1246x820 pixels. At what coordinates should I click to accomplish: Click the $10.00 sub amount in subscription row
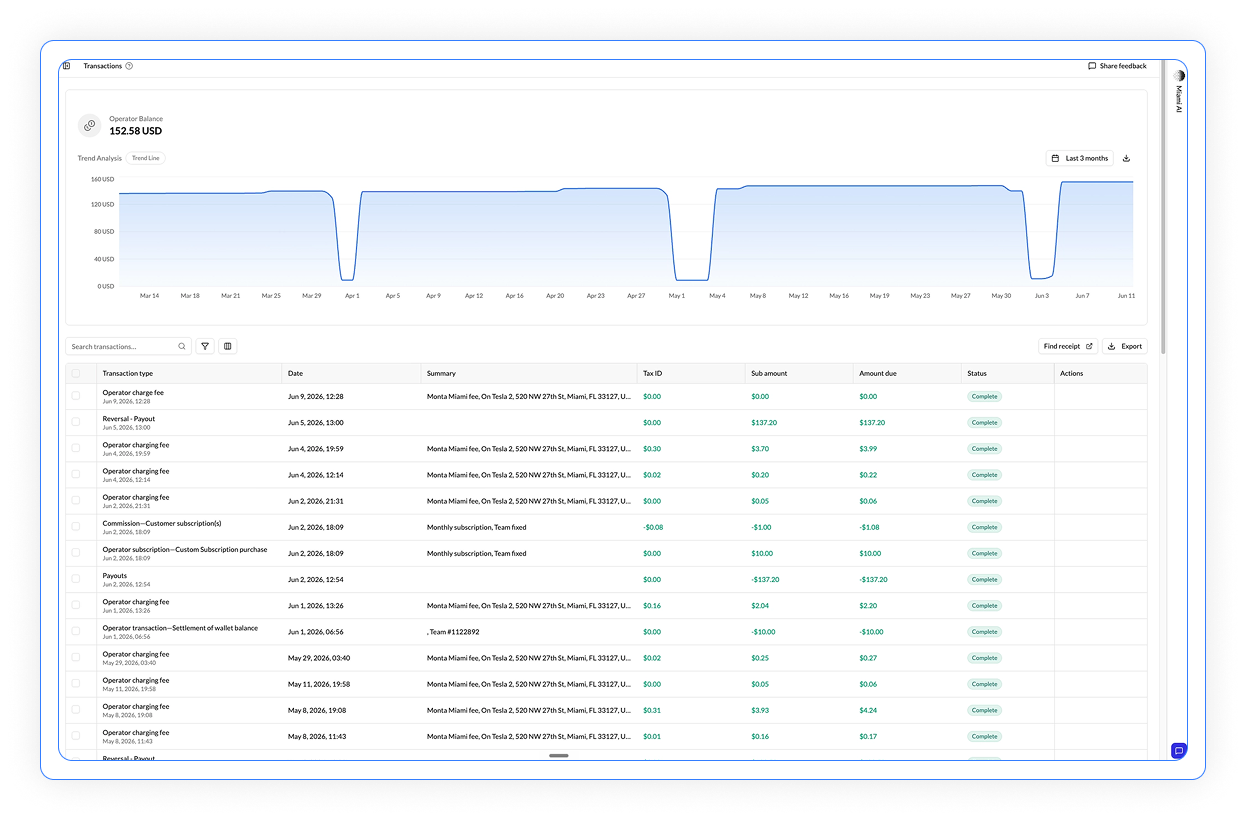click(x=762, y=553)
